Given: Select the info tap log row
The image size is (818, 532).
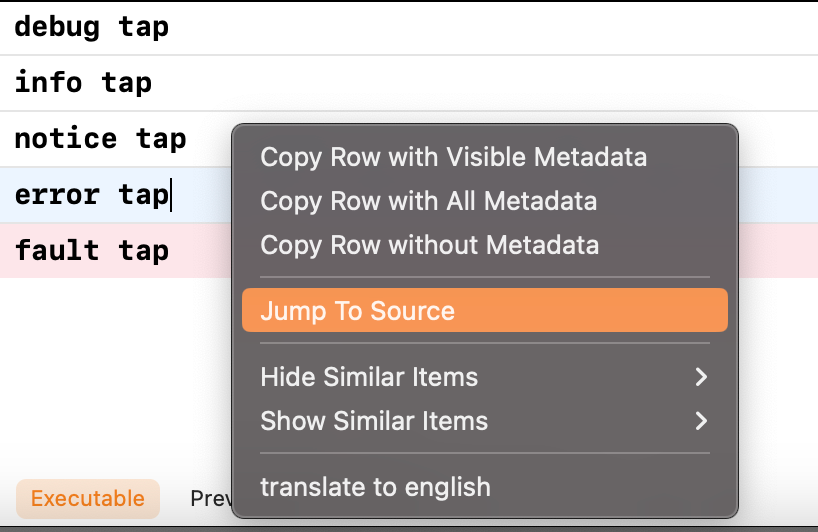Looking at the screenshot, I should click(x=83, y=82).
